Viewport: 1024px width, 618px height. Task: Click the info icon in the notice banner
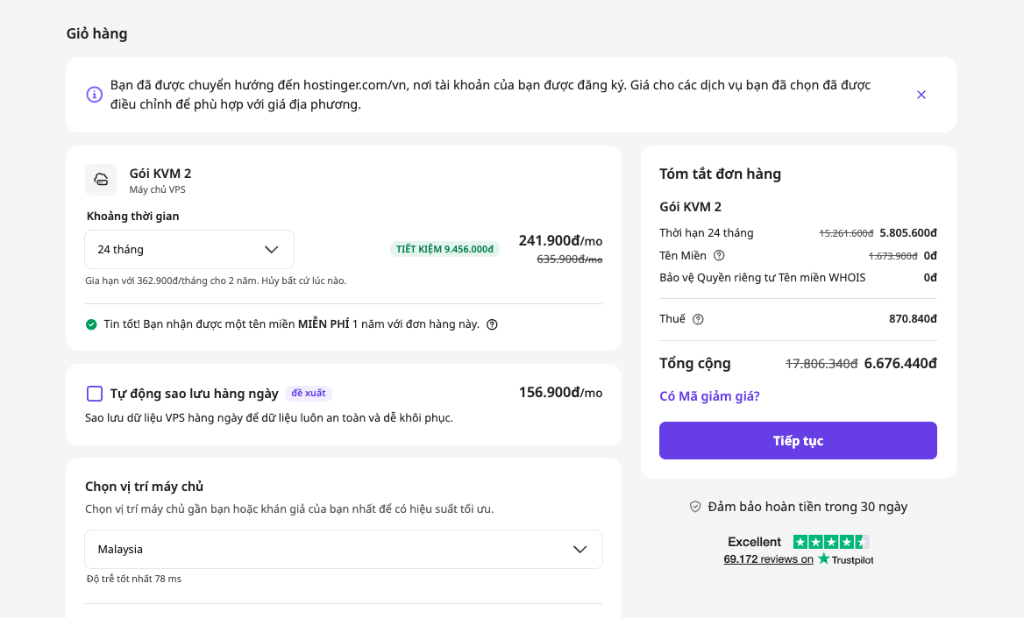[95, 95]
